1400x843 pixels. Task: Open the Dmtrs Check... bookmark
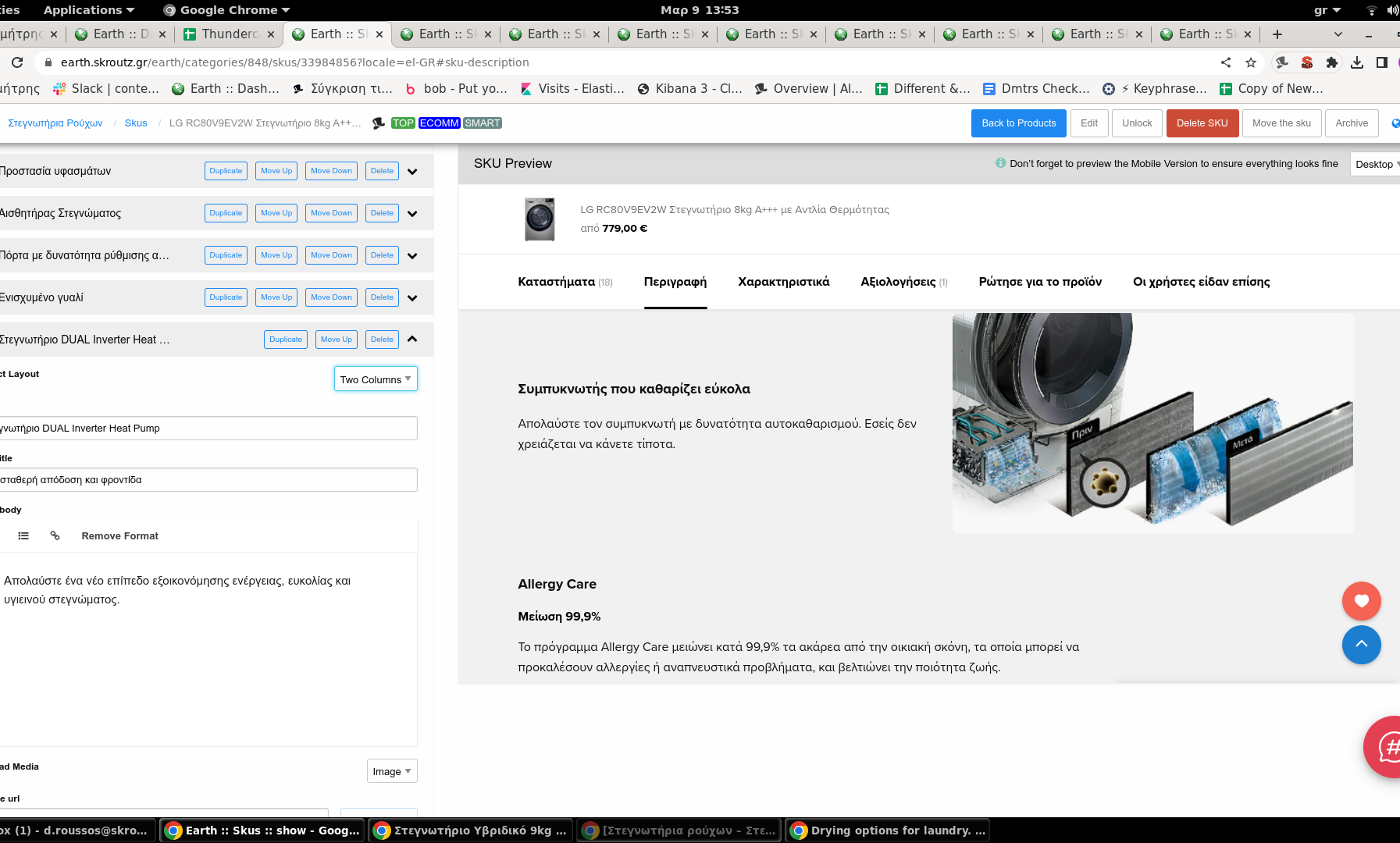(1036, 89)
